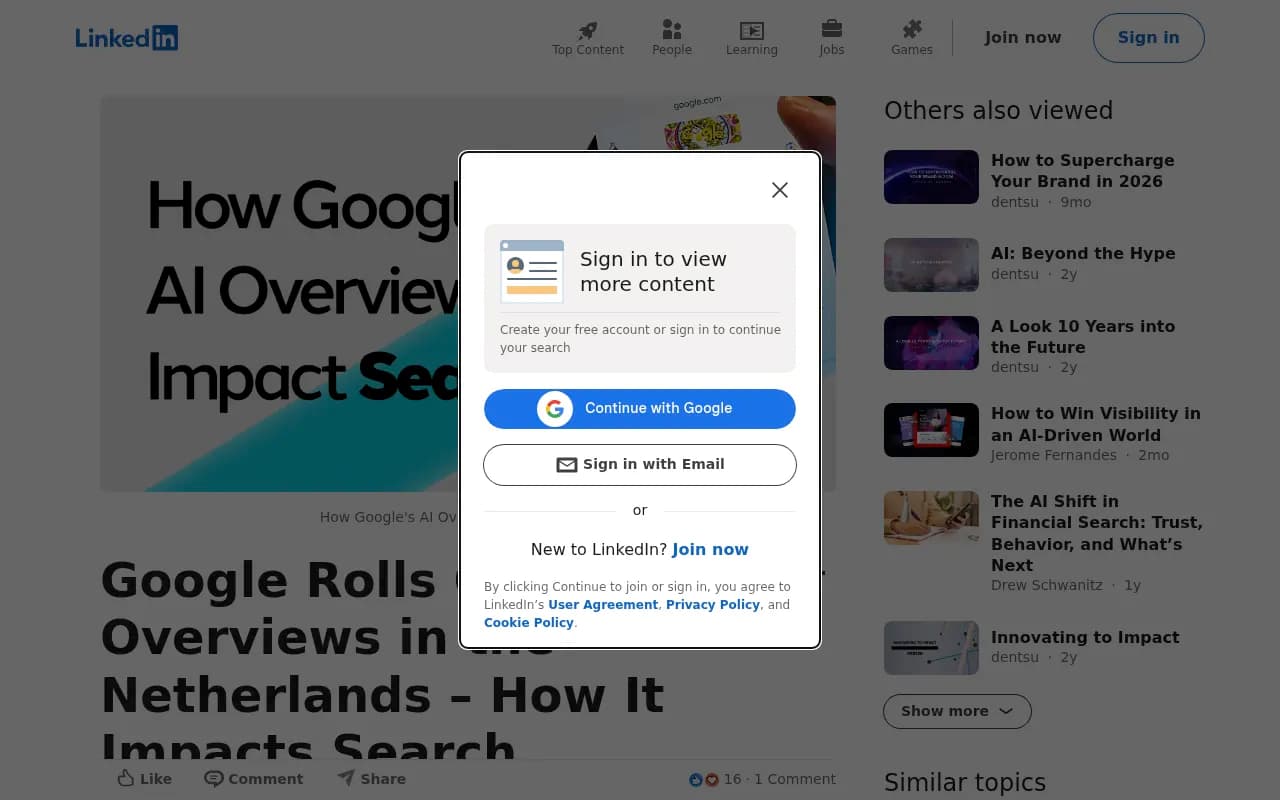This screenshot has height=800, width=1280.
Task: Open thumbnail for How to Supercharge Your Brand
Action: (931, 177)
